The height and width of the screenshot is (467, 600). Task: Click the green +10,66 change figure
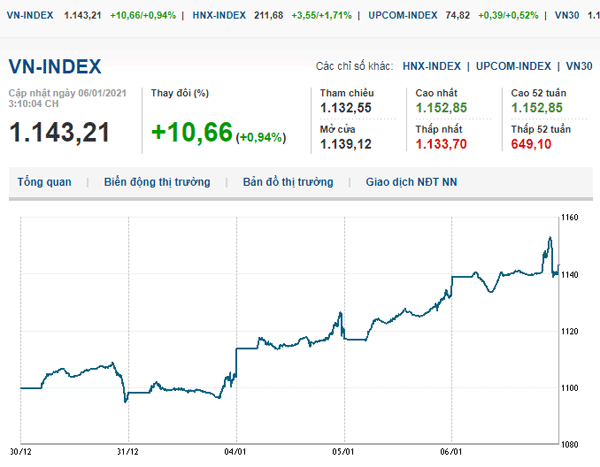coord(191,132)
